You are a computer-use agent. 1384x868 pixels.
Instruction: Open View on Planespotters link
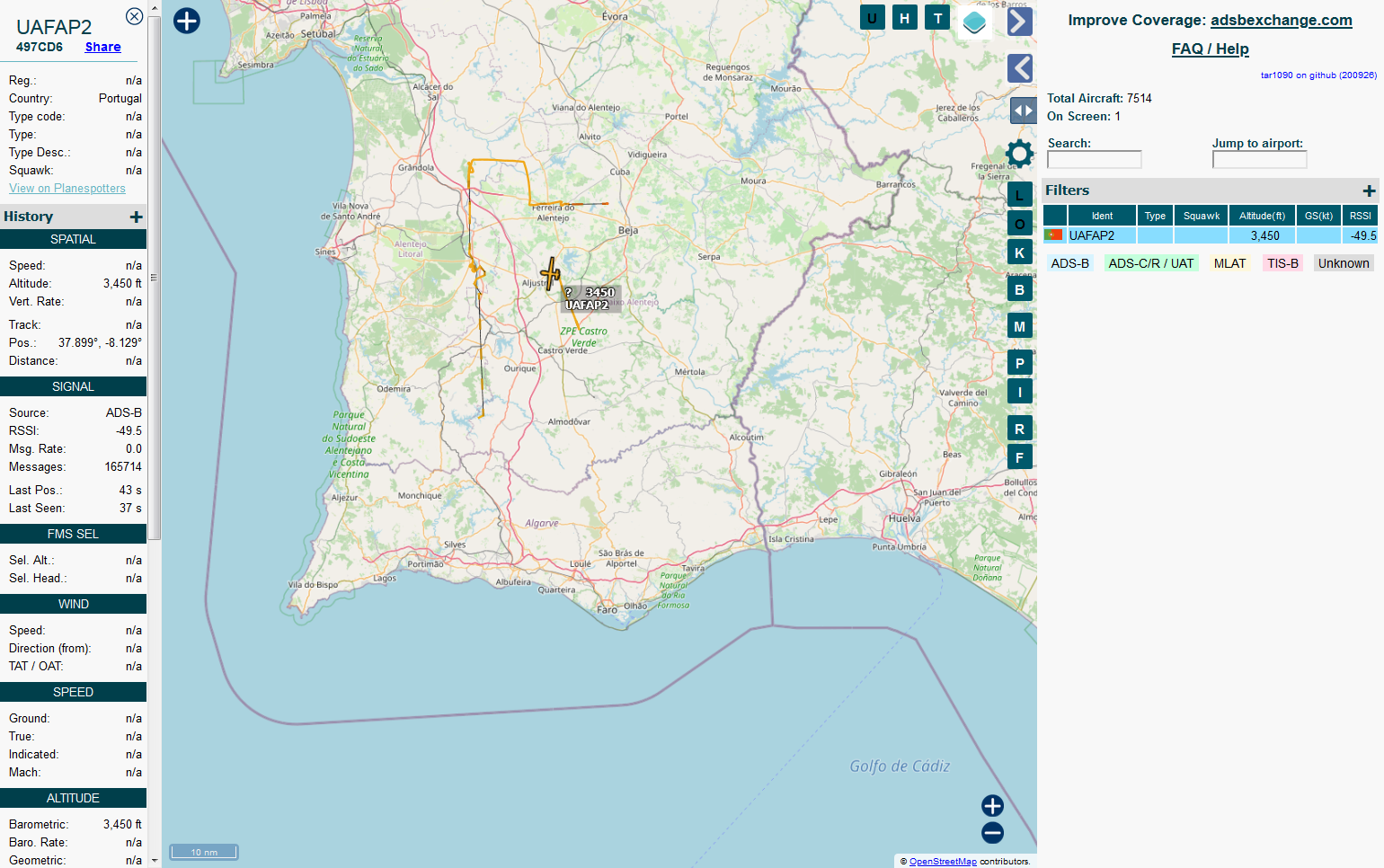pos(67,189)
